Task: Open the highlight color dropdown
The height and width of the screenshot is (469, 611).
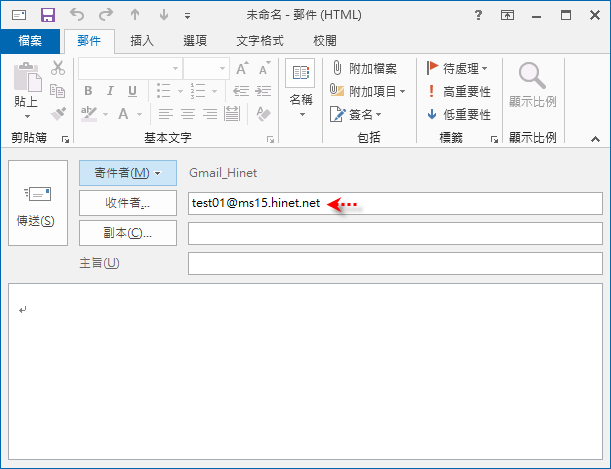Action: click(105, 114)
